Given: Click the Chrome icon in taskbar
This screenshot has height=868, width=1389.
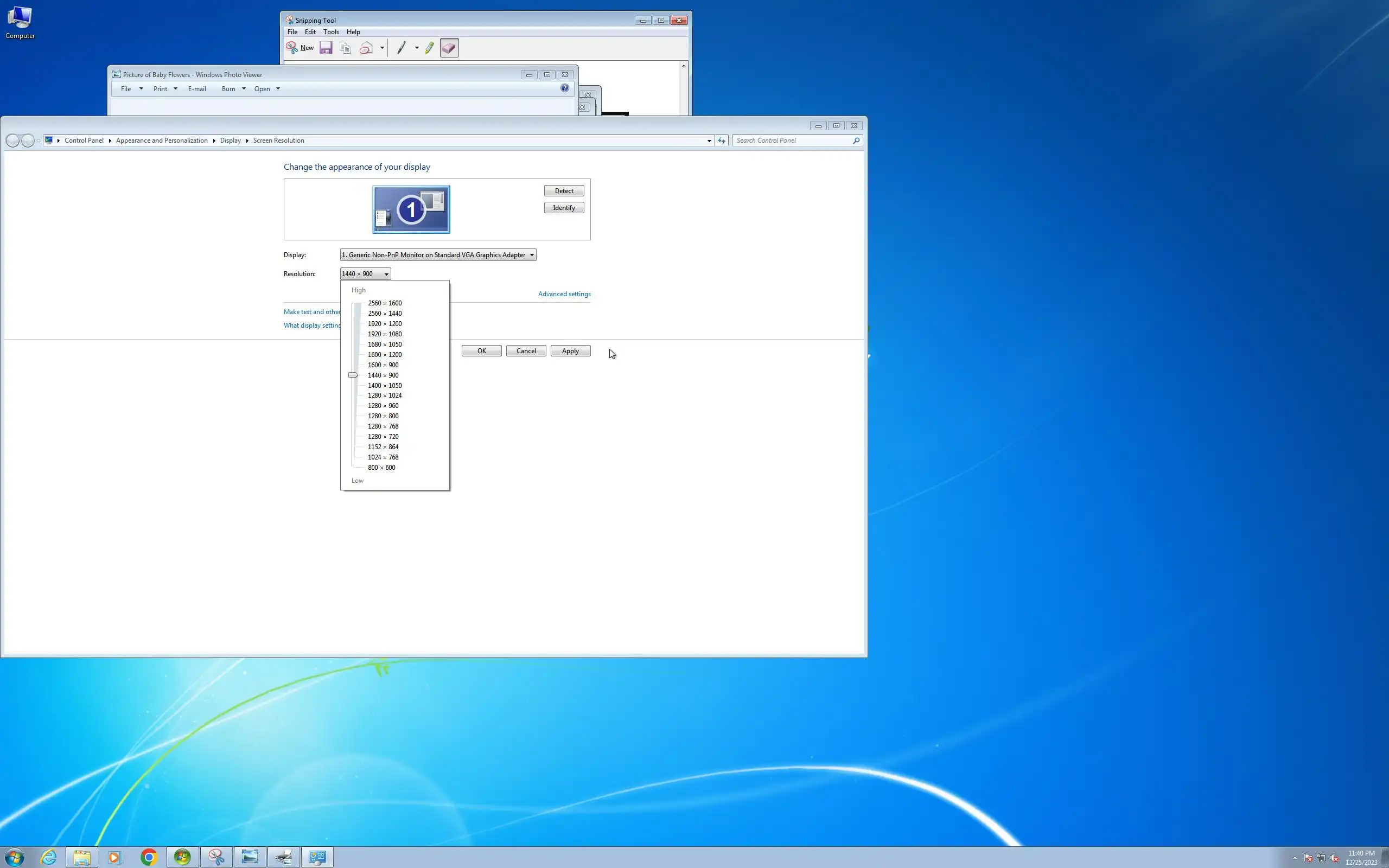Looking at the screenshot, I should click(x=149, y=857).
